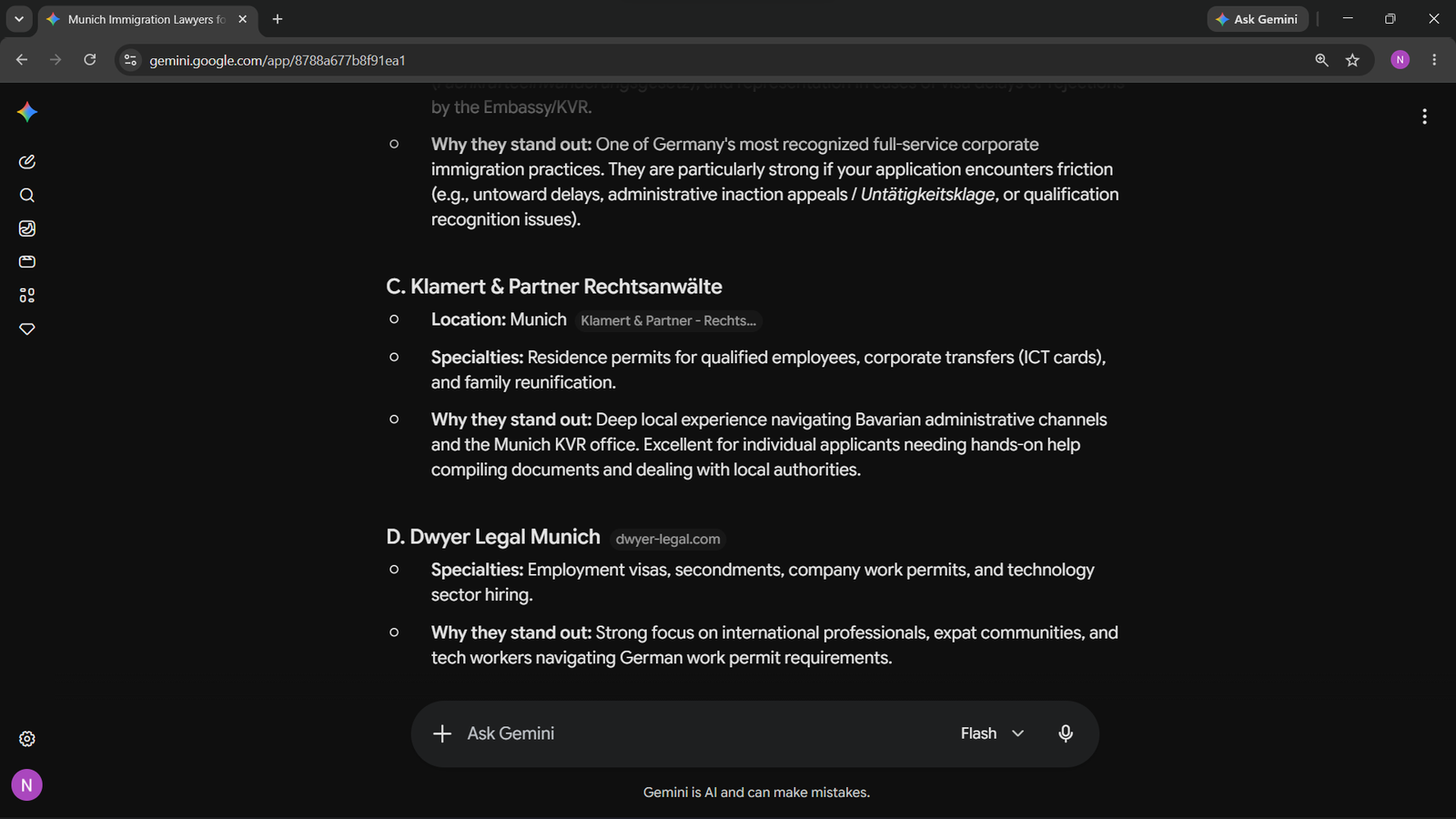Open tab search dropdown arrow
Screen dimensions: 1456x819
pyautogui.click(x=19, y=19)
